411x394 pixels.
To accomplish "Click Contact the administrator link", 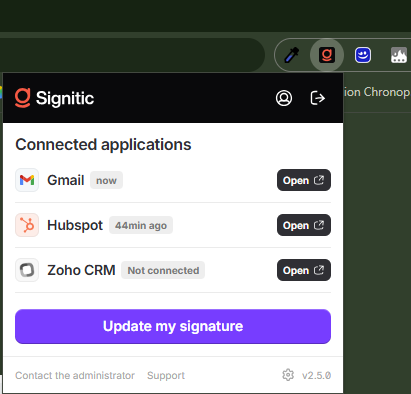I will point(75,375).
